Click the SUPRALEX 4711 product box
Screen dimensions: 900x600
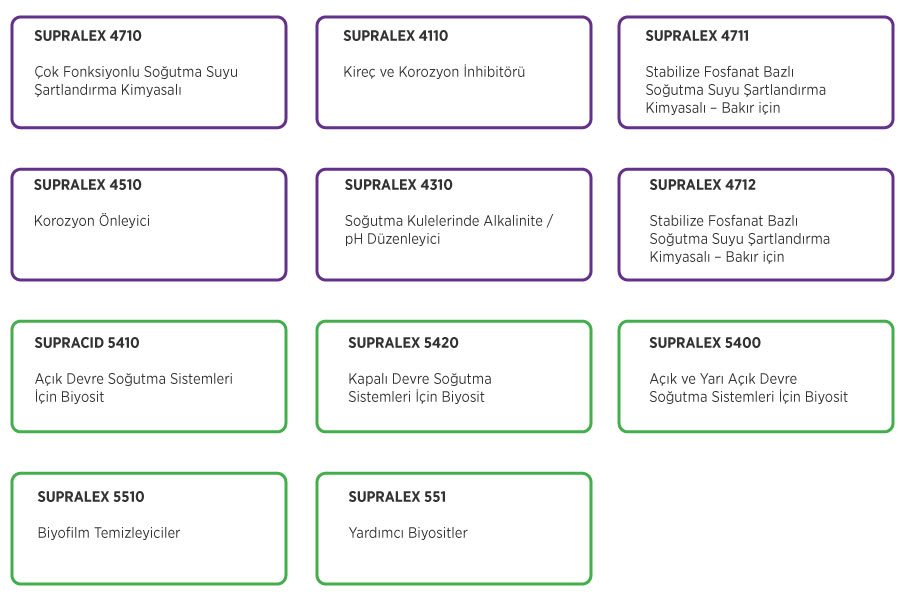click(x=755, y=72)
